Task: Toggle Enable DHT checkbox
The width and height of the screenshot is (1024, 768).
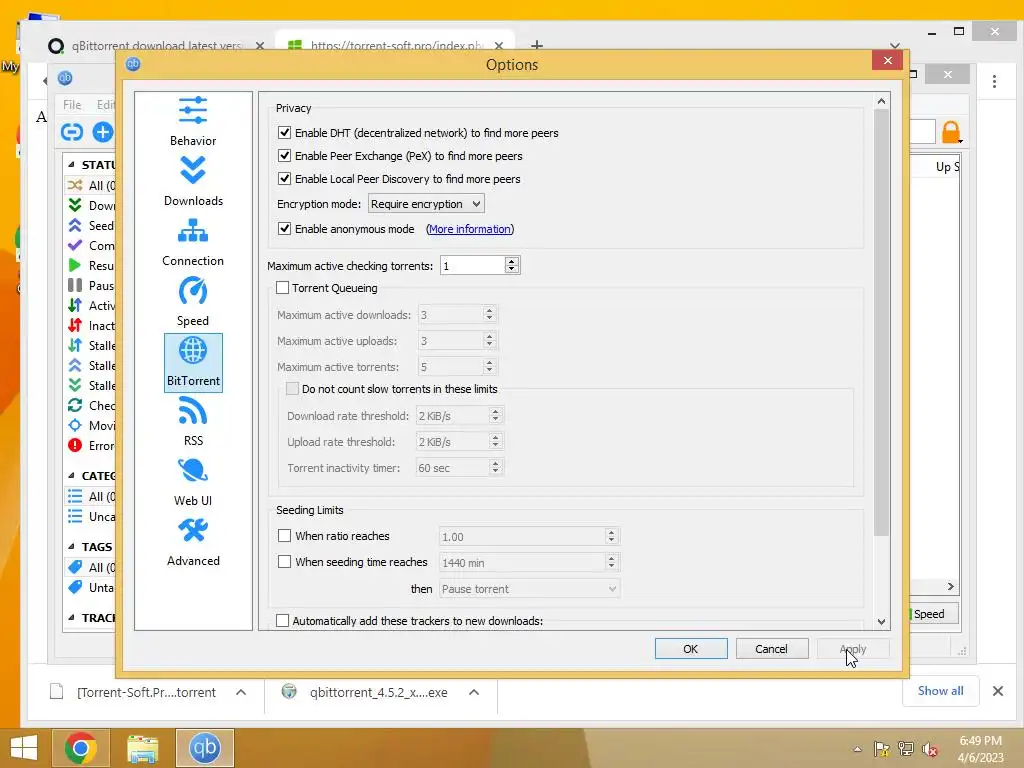Action: pos(284,133)
